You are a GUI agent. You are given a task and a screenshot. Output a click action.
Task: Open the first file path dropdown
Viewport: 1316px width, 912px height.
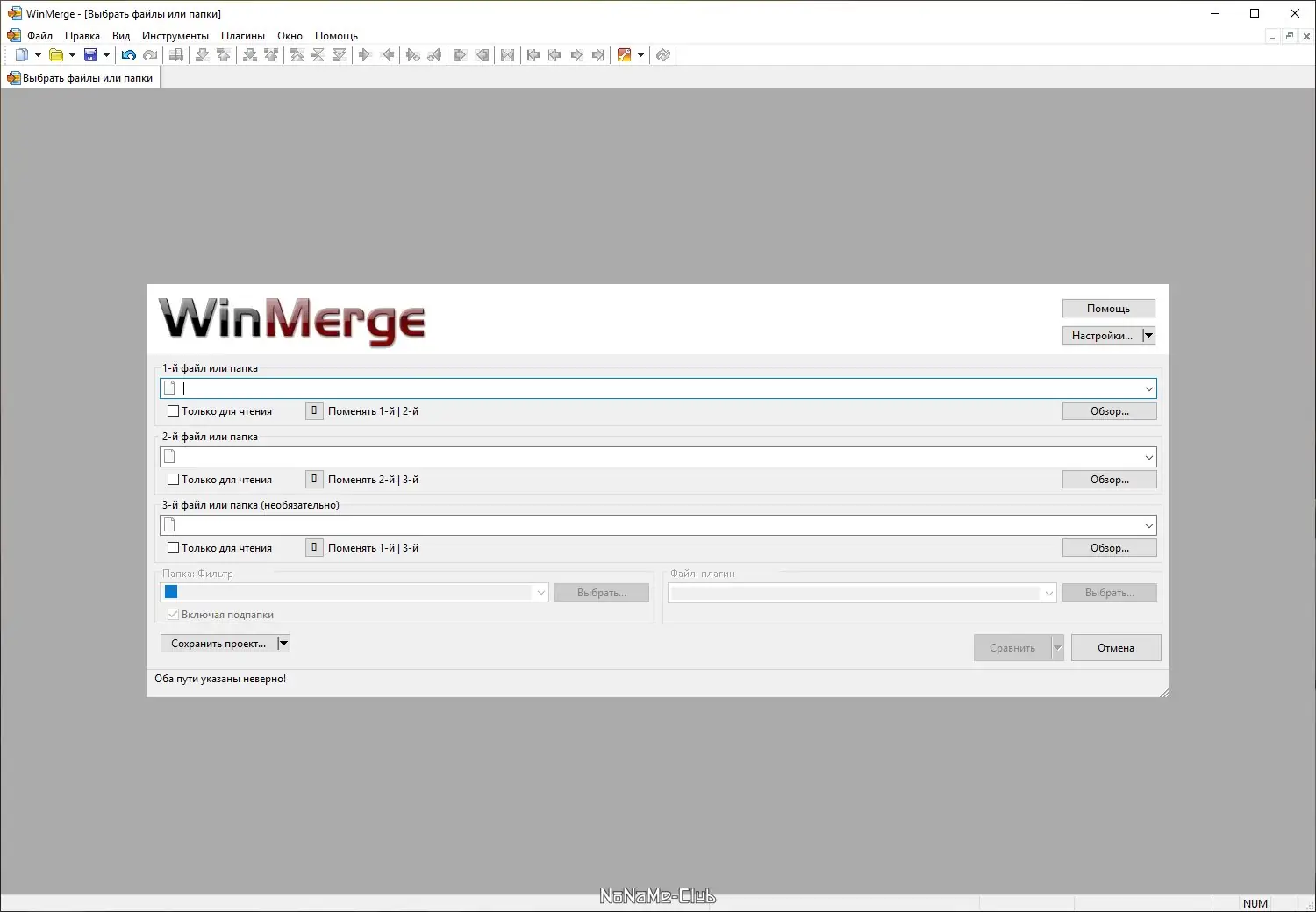[1148, 388]
